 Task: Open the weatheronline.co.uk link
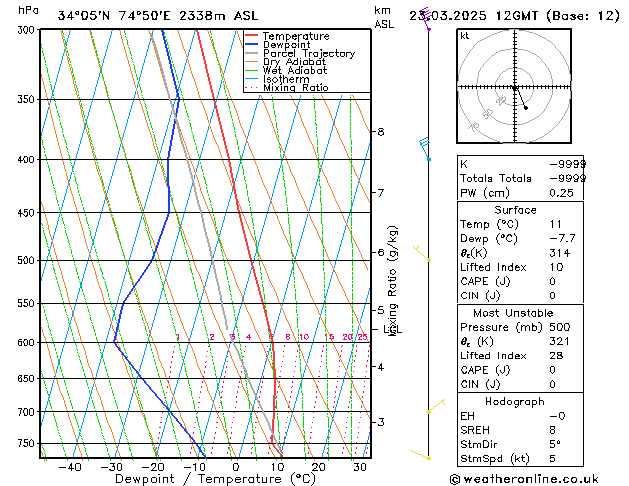pyautogui.click(x=537, y=478)
